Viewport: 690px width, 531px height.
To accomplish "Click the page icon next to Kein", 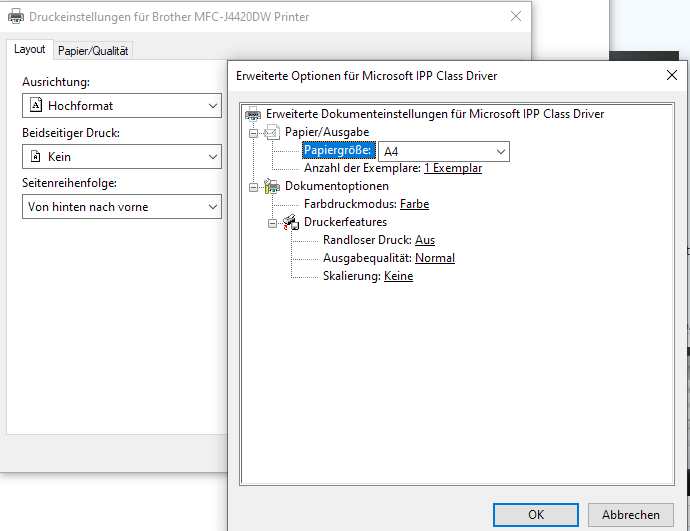I will pyautogui.click(x=36, y=156).
